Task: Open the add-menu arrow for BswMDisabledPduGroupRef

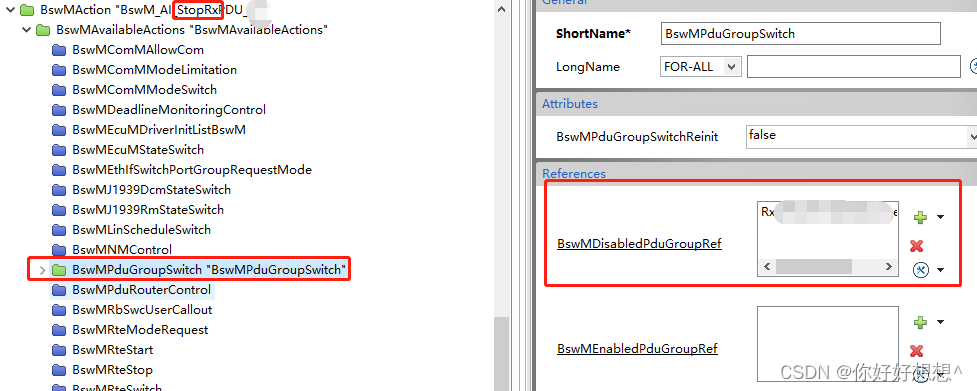Action: 940,217
